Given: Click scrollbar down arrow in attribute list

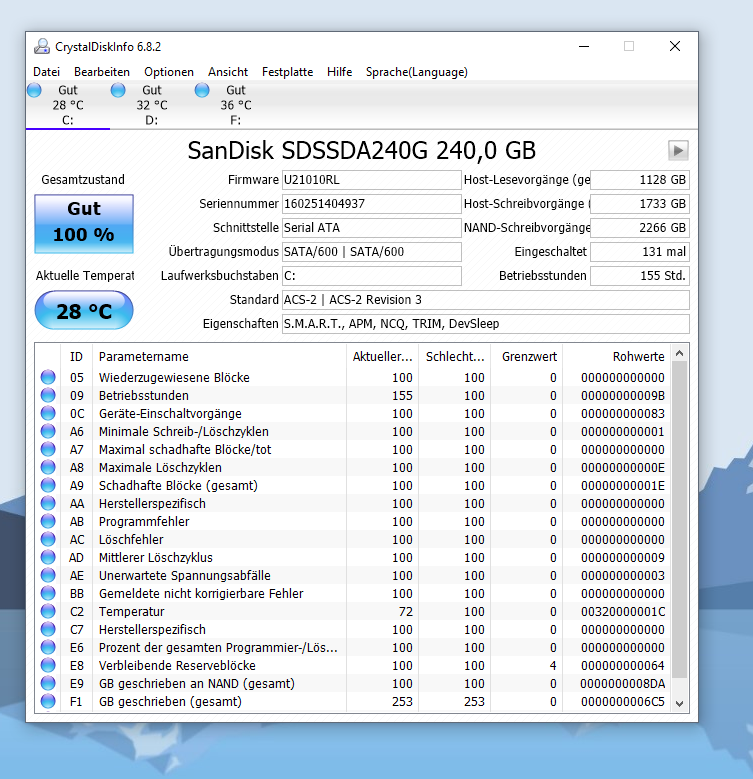Looking at the screenshot, I should pyautogui.click(x=679, y=703).
